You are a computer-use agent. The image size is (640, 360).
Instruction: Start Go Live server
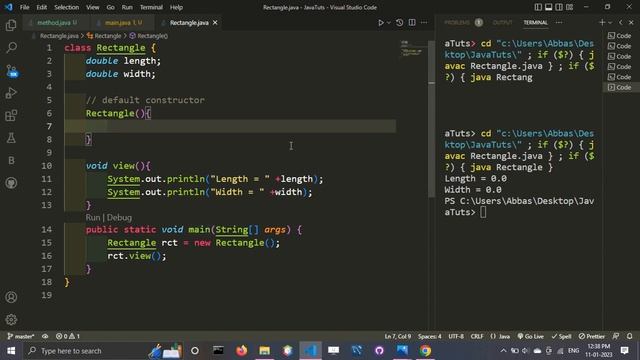[x=531, y=336]
